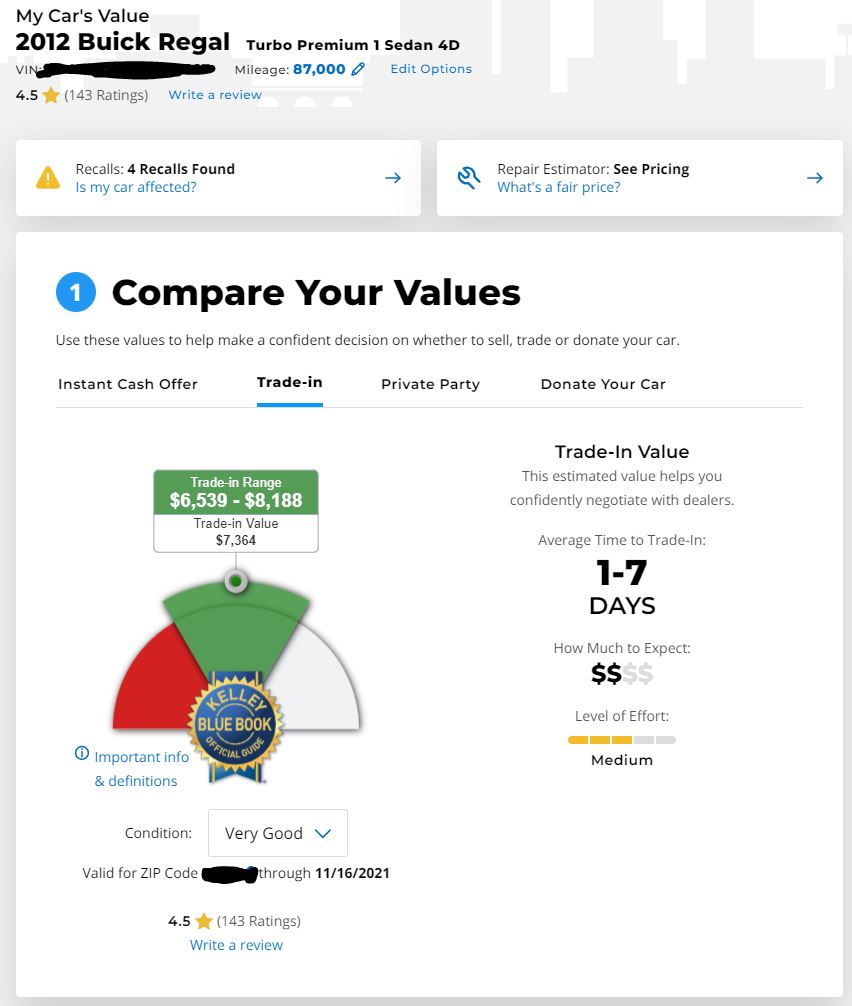This screenshot has width=852, height=1006.
Task: Click the repair estimator wrench icon
Action: coord(469,178)
